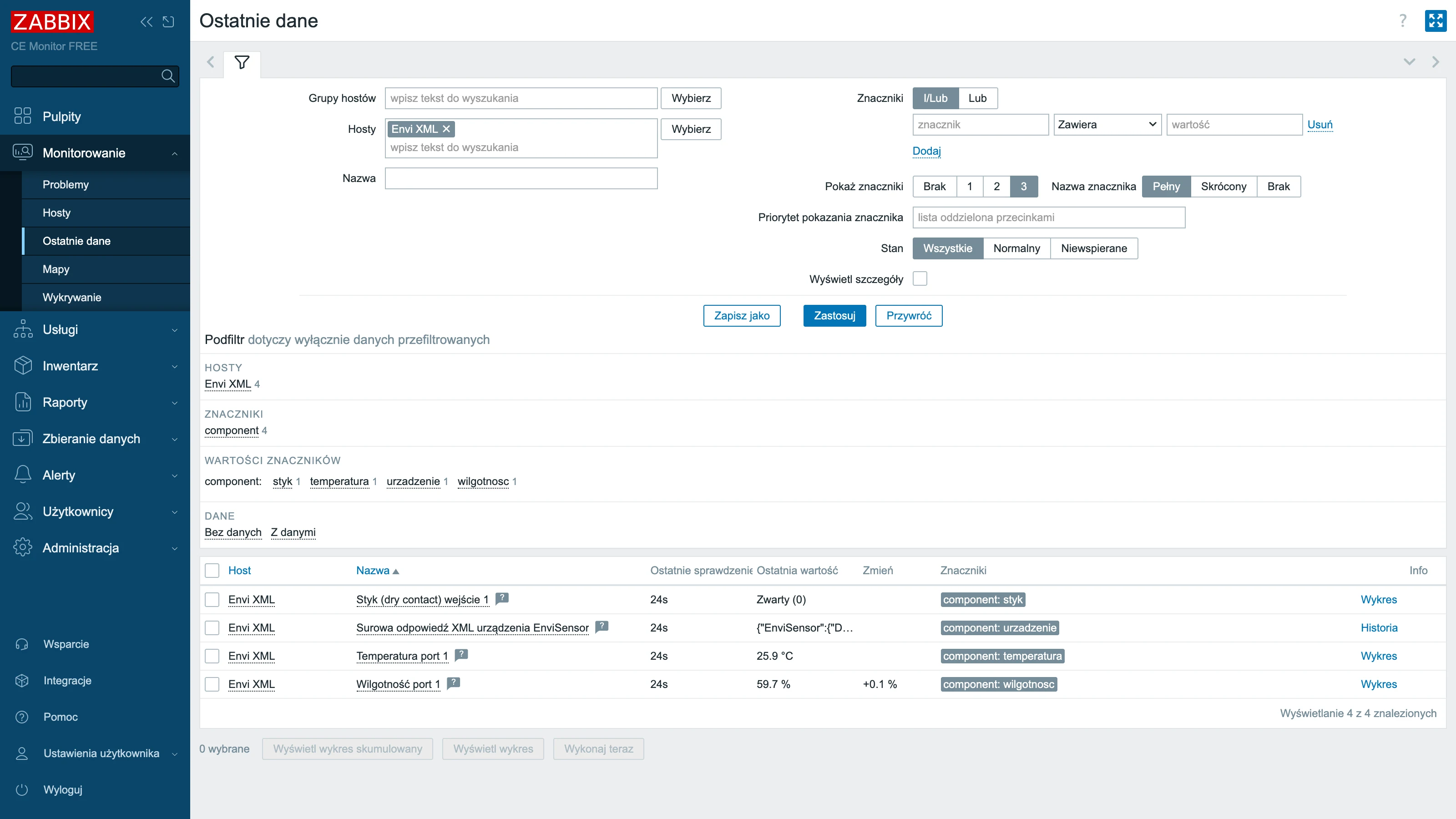This screenshot has height=819, width=1456.
Task: Expand the Administracja menu section
Action: [x=95, y=548]
